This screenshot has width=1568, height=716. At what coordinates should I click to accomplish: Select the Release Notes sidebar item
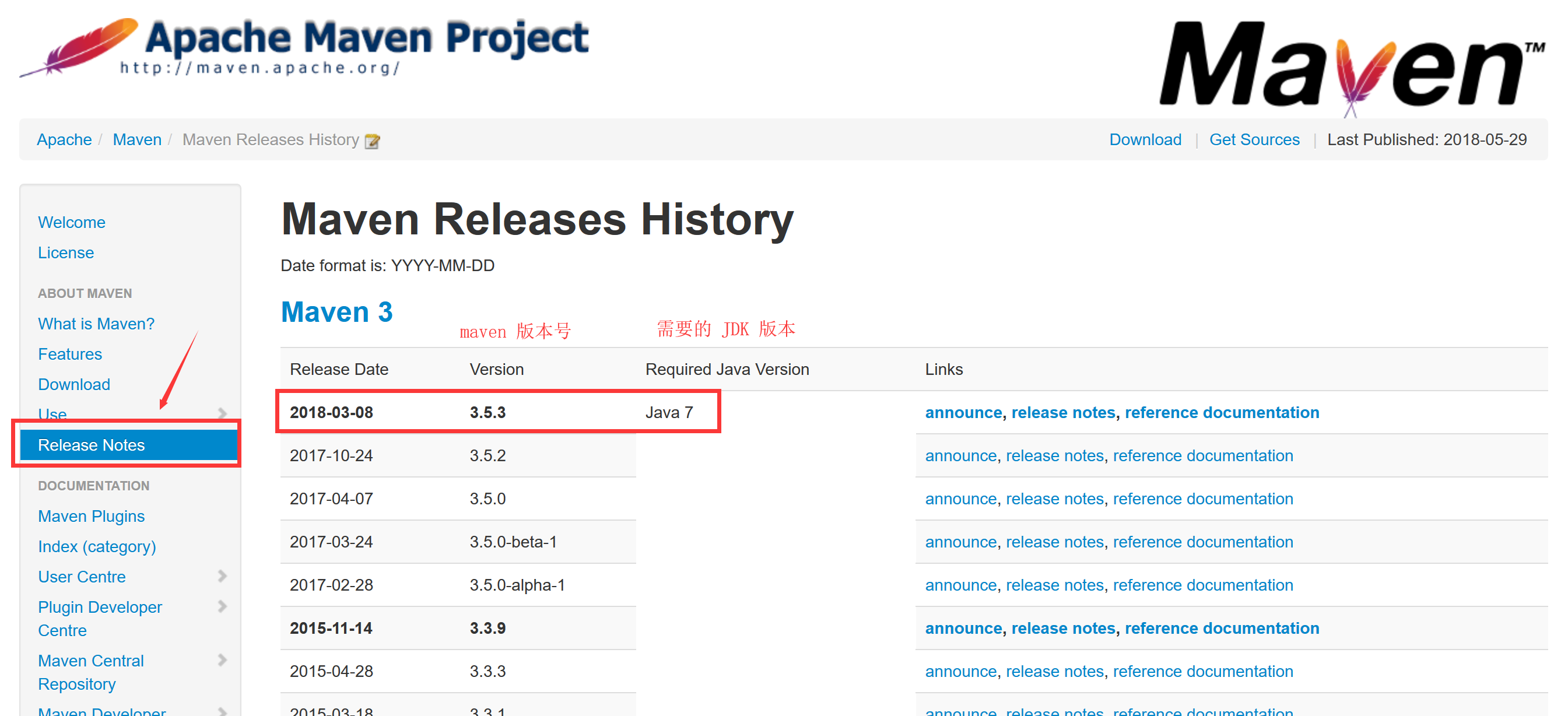pos(128,445)
